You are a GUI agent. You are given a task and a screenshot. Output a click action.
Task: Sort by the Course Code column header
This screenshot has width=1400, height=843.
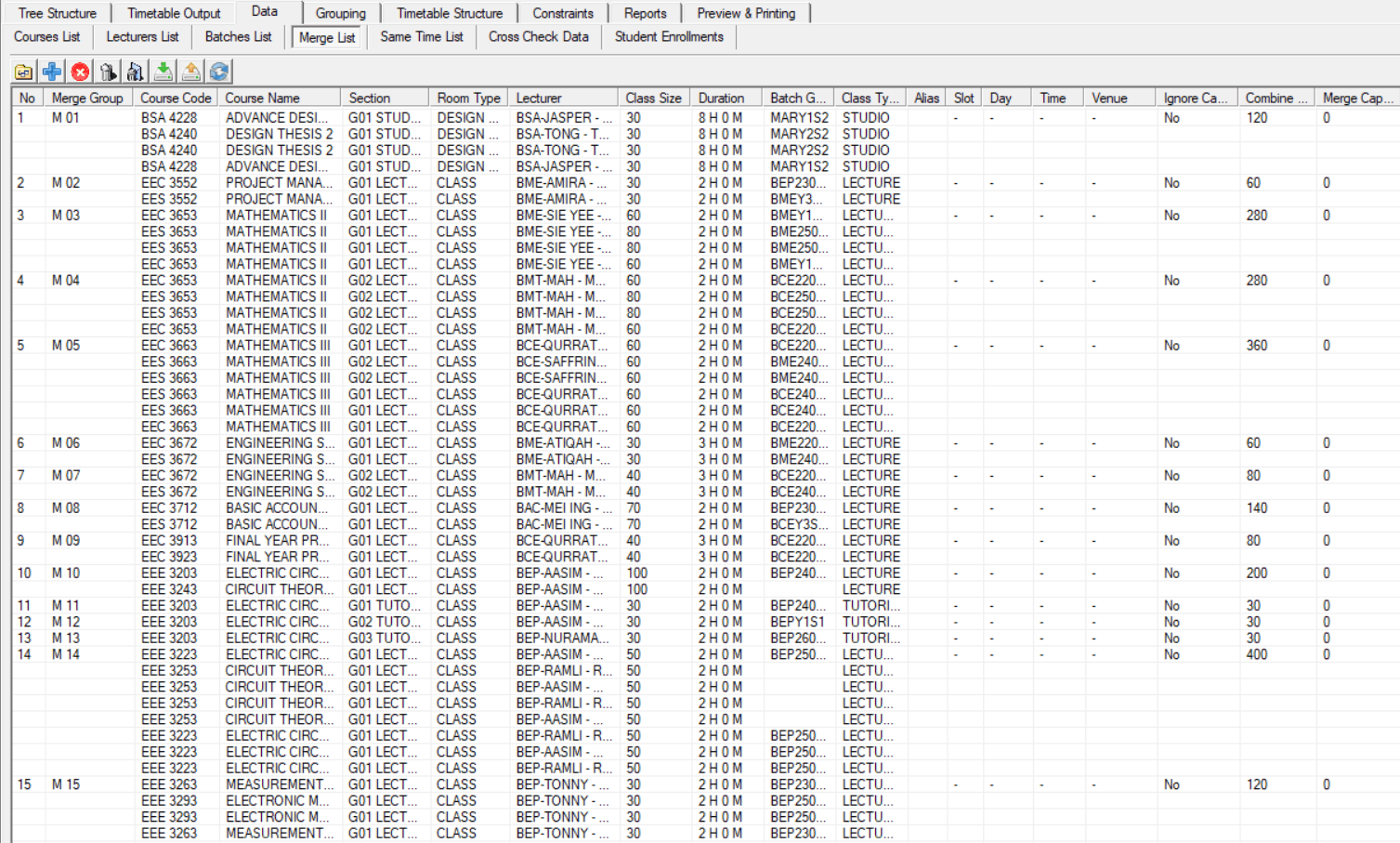[x=176, y=98]
